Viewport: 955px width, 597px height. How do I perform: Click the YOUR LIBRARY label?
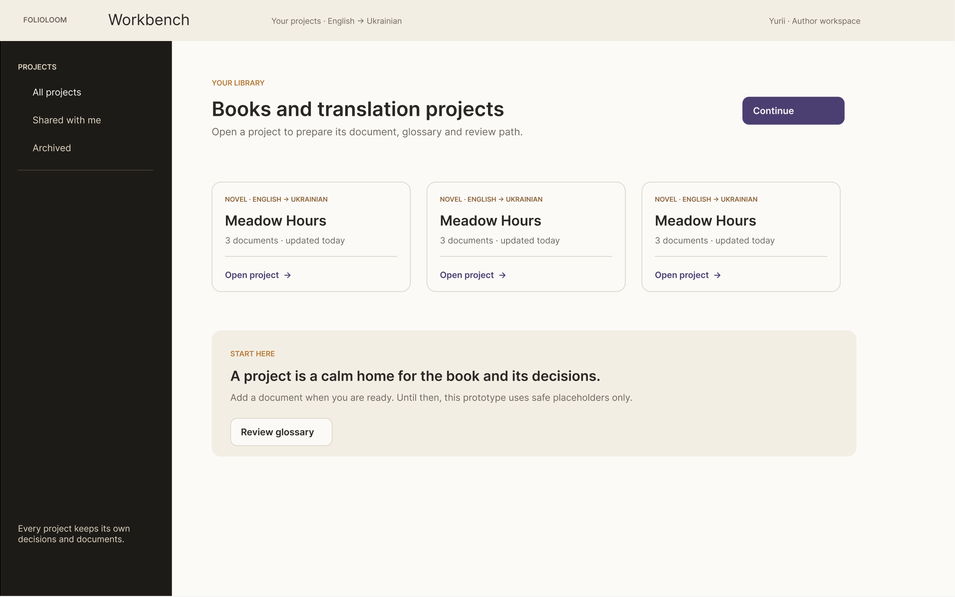[238, 83]
